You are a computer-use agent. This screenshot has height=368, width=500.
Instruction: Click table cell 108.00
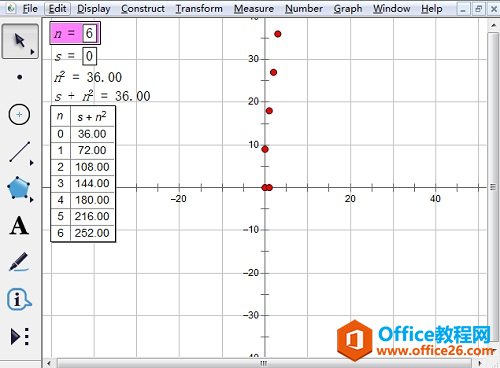tap(92, 167)
